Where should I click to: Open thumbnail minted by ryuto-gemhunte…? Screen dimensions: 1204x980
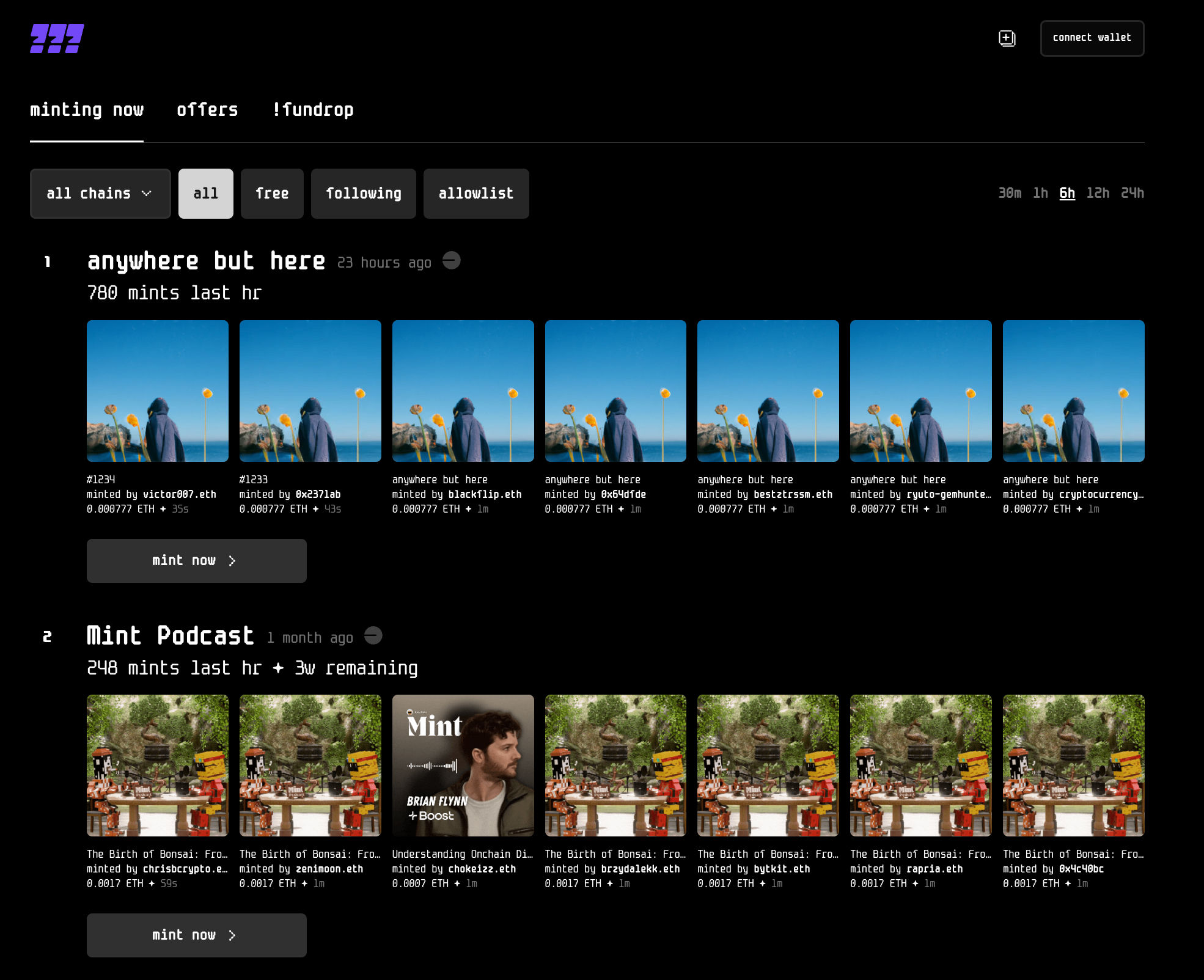coord(921,391)
